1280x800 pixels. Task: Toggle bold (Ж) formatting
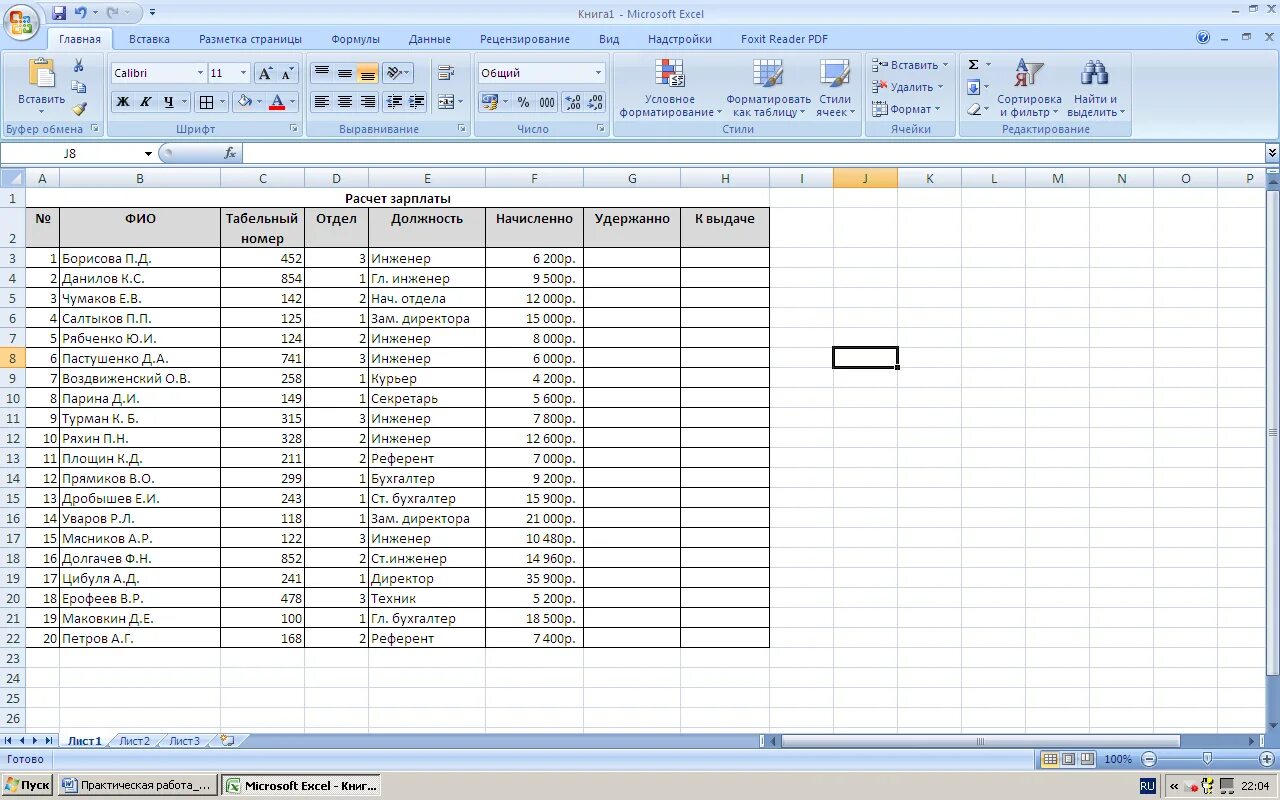[x=122, y=102]
